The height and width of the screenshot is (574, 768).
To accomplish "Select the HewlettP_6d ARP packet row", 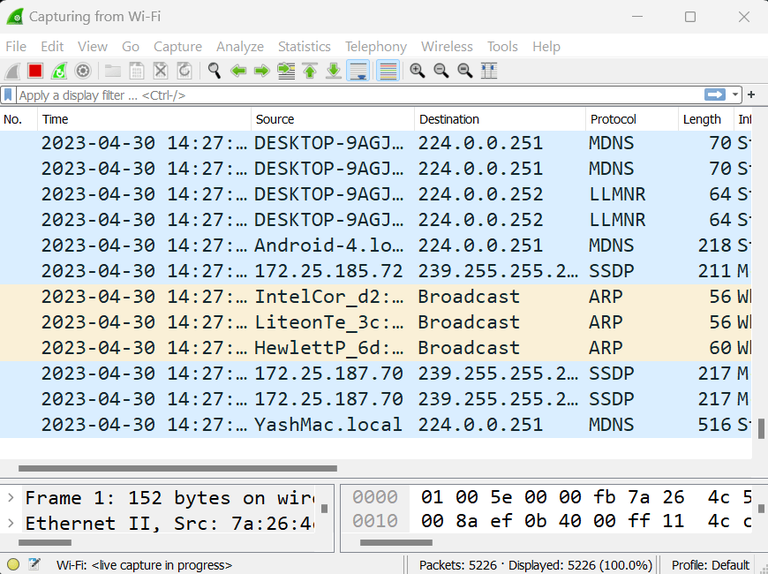I will [376, 348].
